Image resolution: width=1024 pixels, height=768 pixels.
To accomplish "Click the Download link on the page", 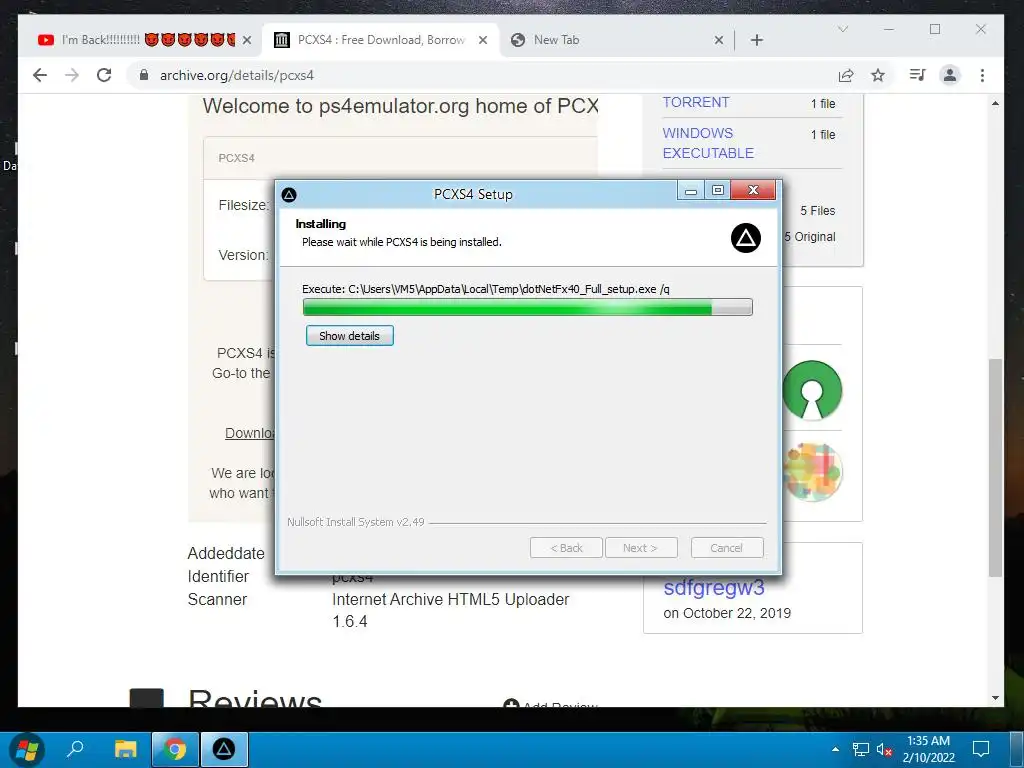I will point(249,433).
